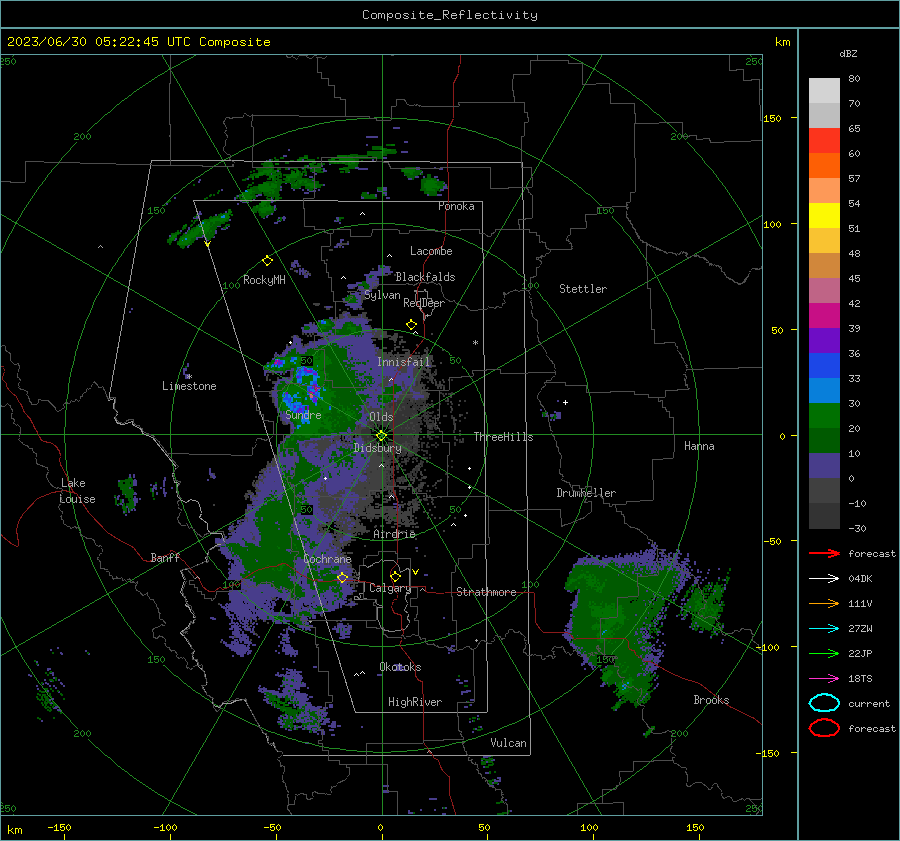The height and width of the screenshot is (841, 900).
Task: Click the magenta 18TS arrow symbol
Action: (x=824, y=678)
